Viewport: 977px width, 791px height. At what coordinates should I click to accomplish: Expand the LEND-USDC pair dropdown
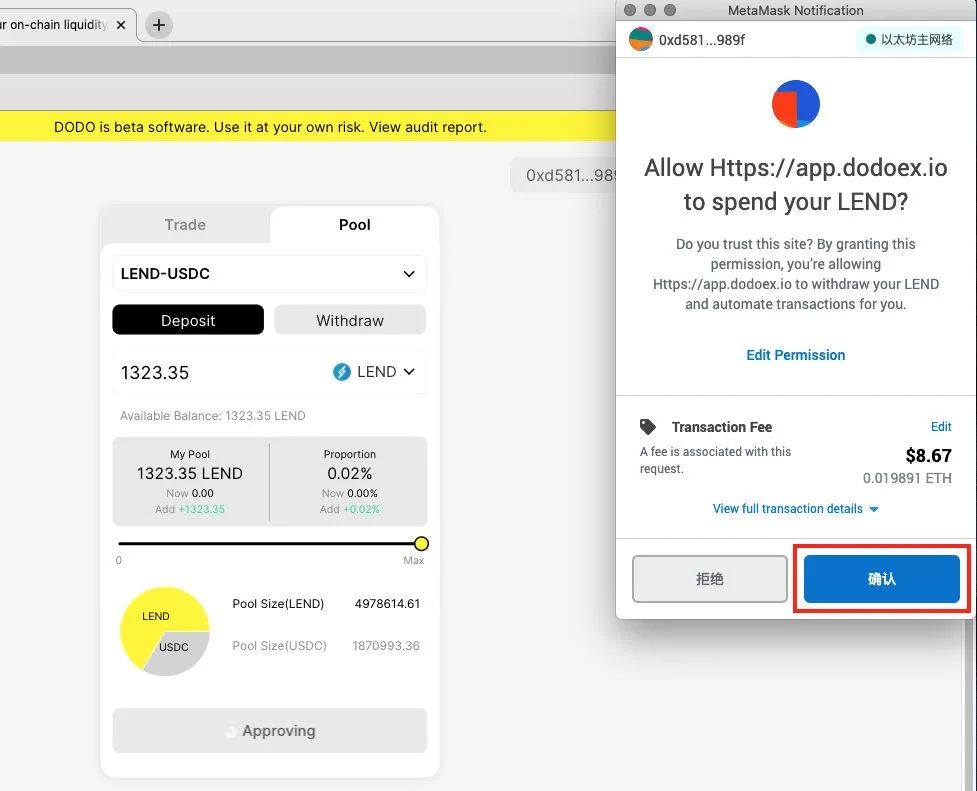[x=270, y=274]
